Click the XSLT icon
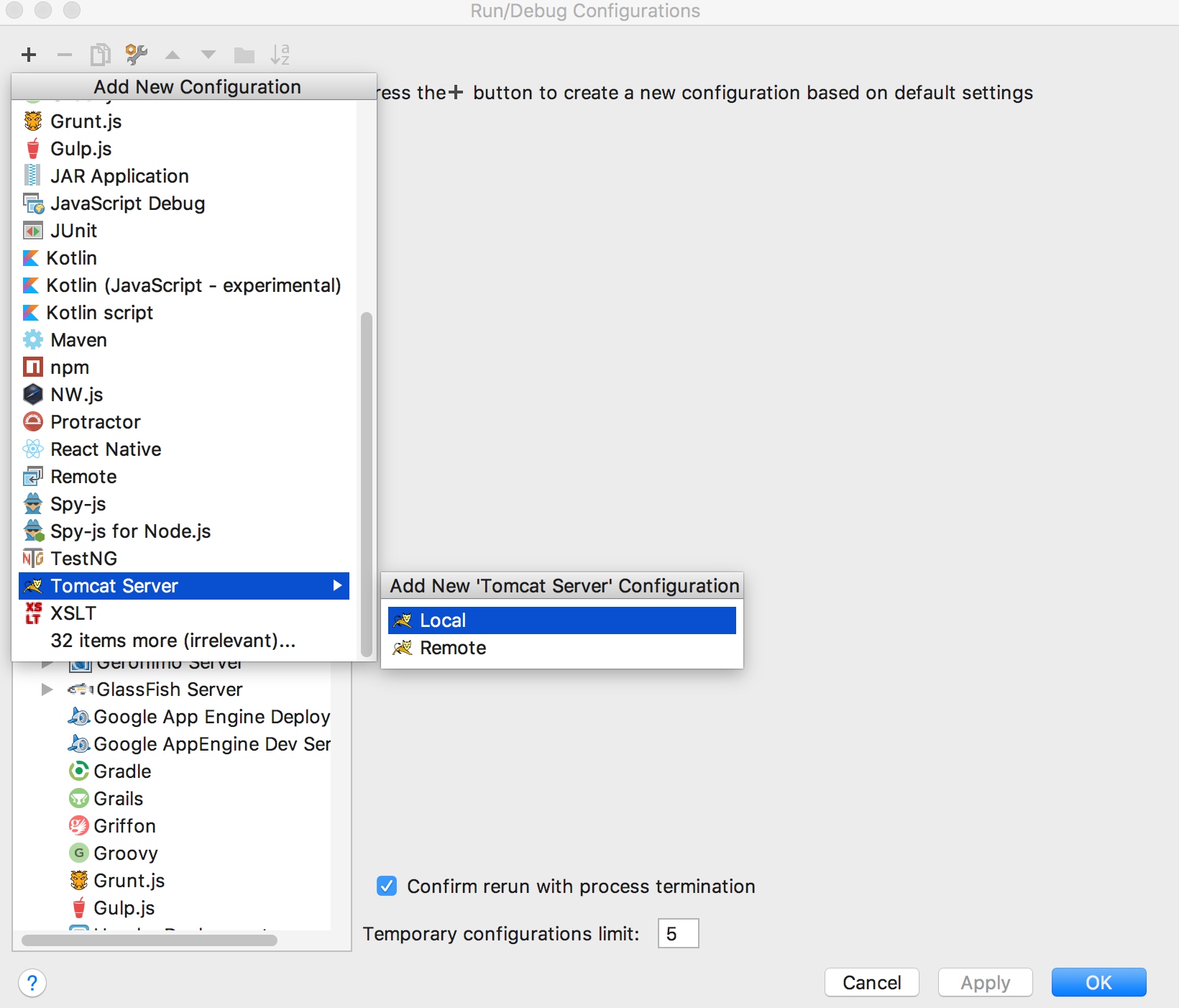 [x=33, y=613]
